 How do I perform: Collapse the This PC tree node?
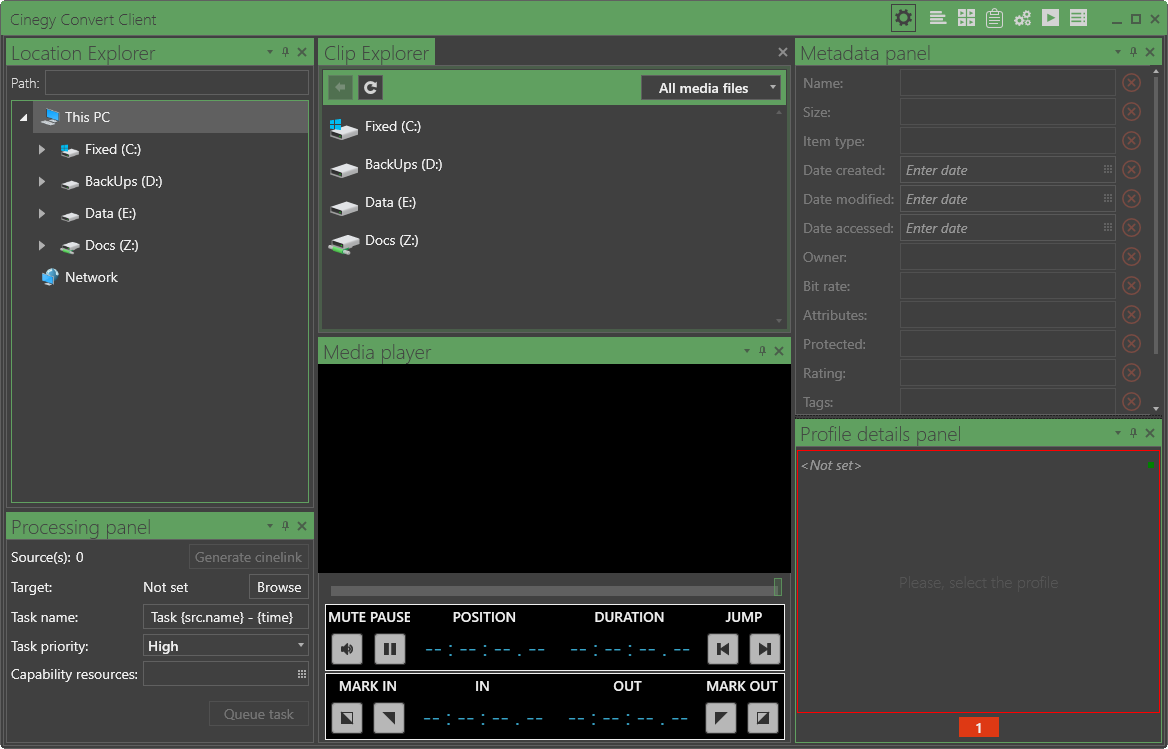[x=24, y=118]
